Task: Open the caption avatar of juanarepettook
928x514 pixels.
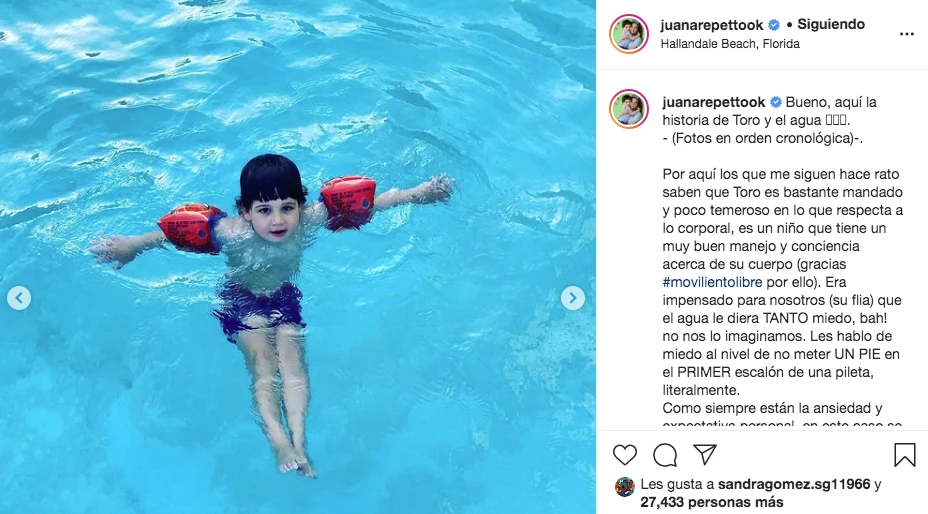Action: (x=629, y=109)
